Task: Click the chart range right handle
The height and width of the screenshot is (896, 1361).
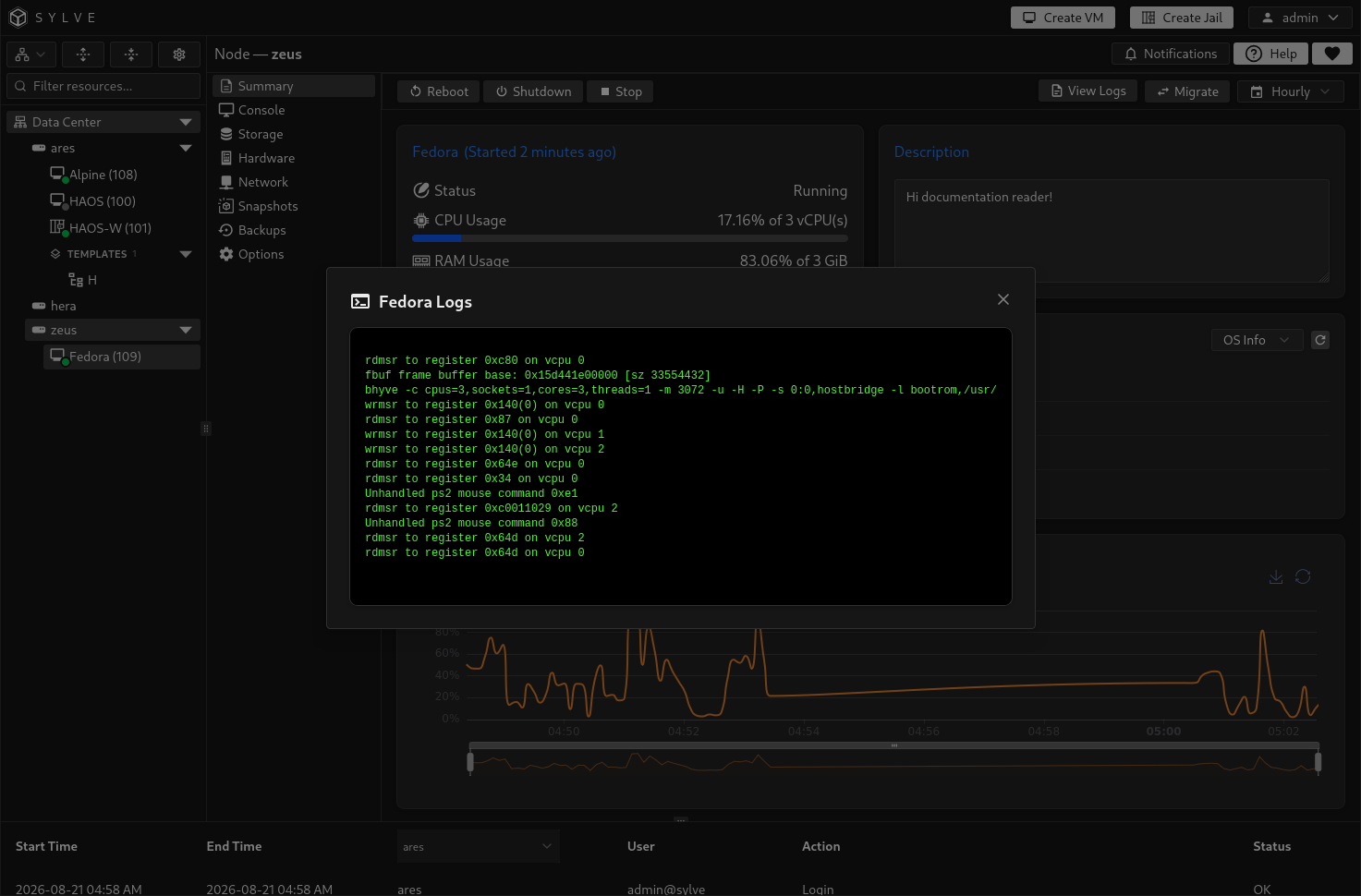Action: coord(1318,762)
